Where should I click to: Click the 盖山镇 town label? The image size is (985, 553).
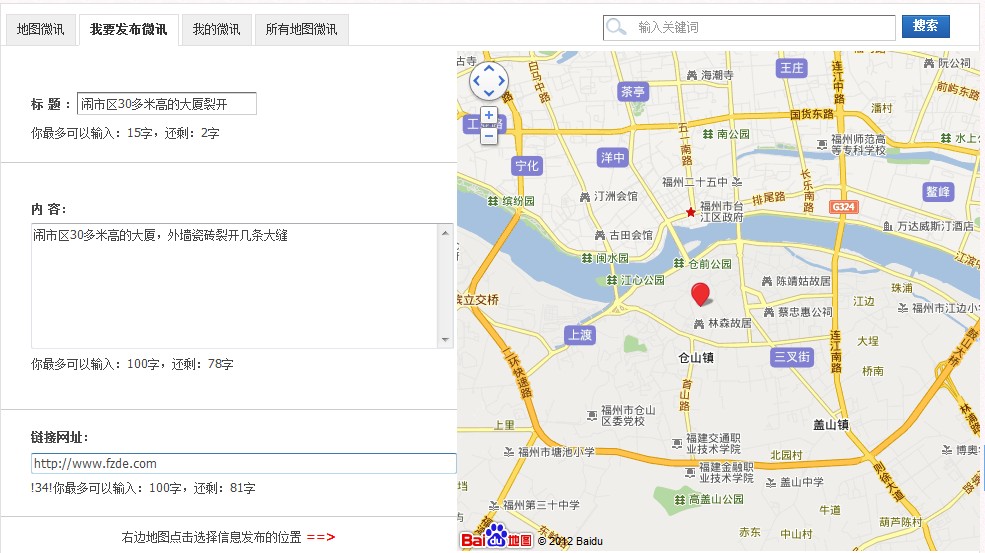pyautogui.click(x=831, y=425)
